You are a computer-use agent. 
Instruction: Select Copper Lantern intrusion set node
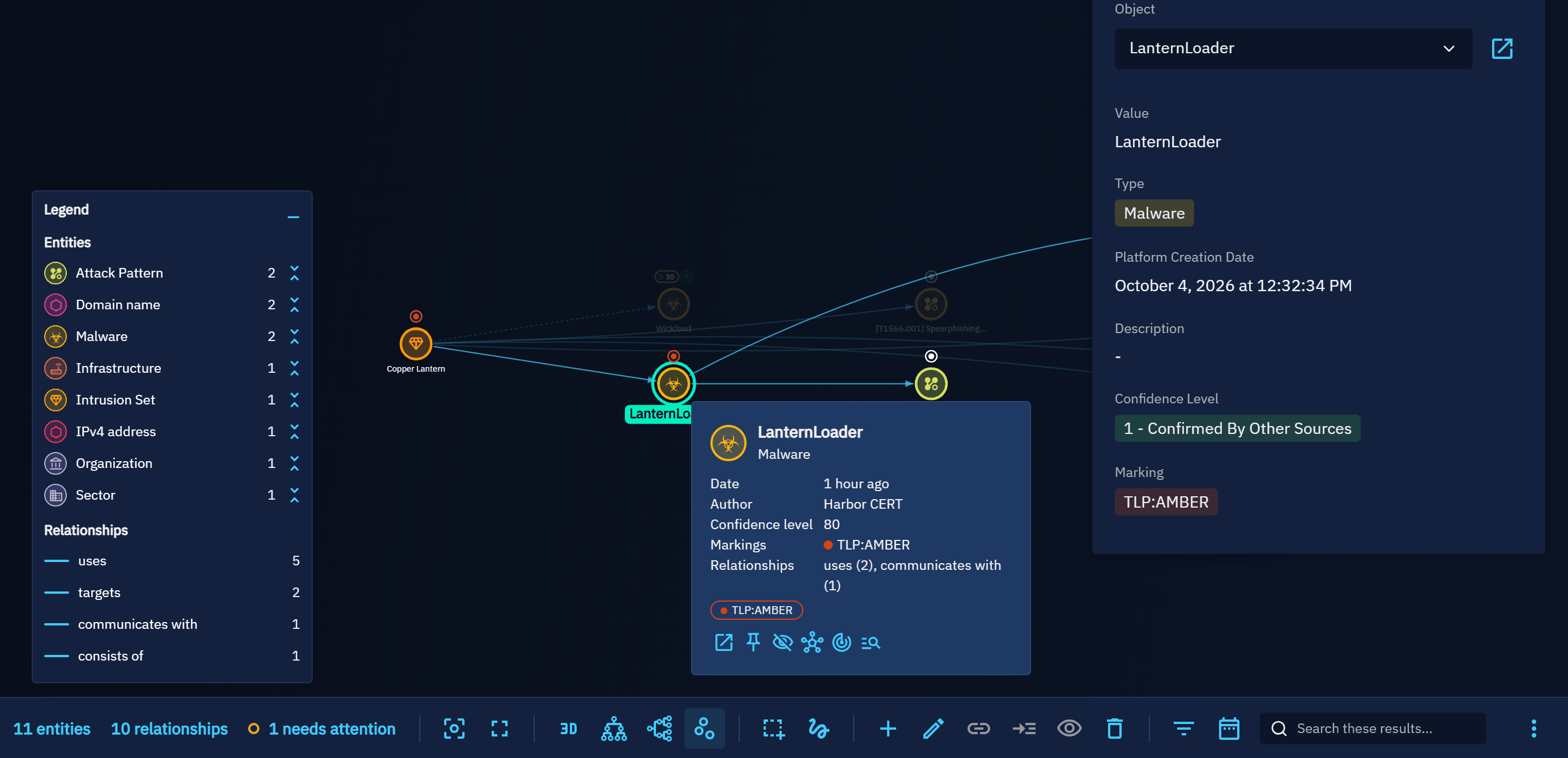pyautogui.click(x=416, y=343)
